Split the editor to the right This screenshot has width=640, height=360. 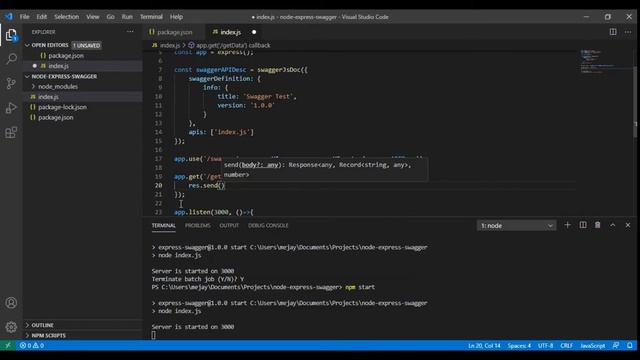click(613, 32)
